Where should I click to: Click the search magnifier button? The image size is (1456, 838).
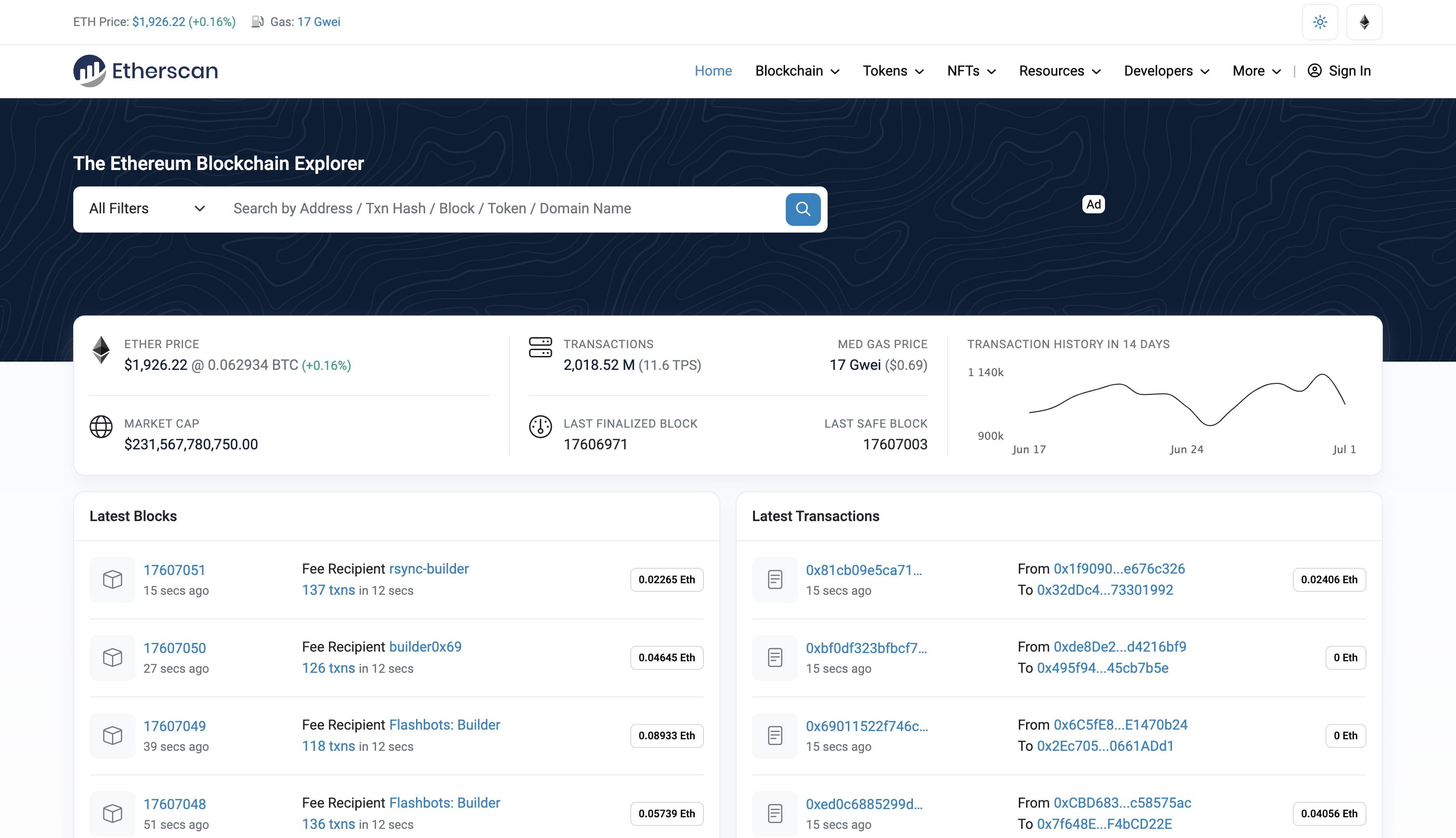(x=803, y=209)
